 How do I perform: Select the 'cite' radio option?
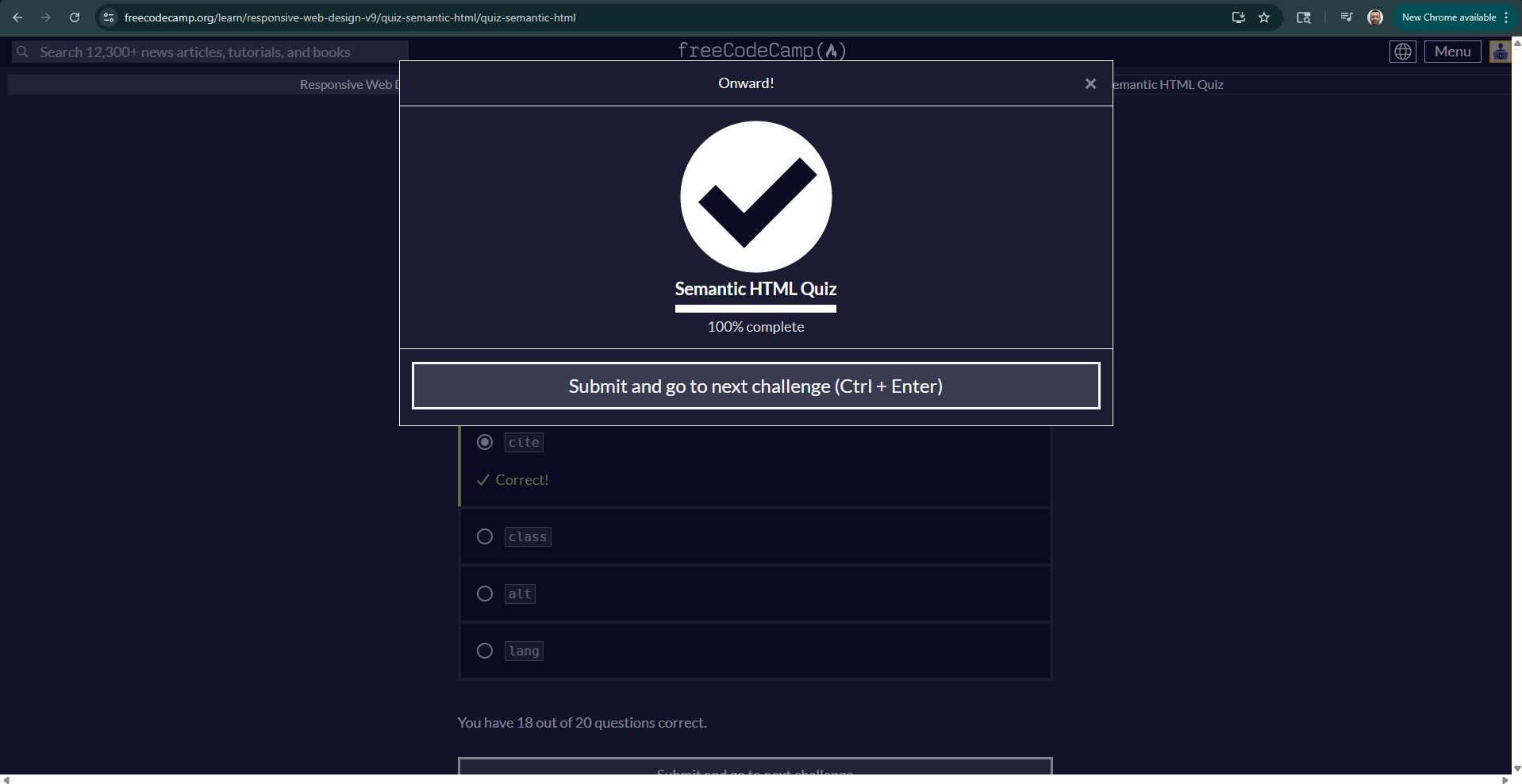[485, 442]
